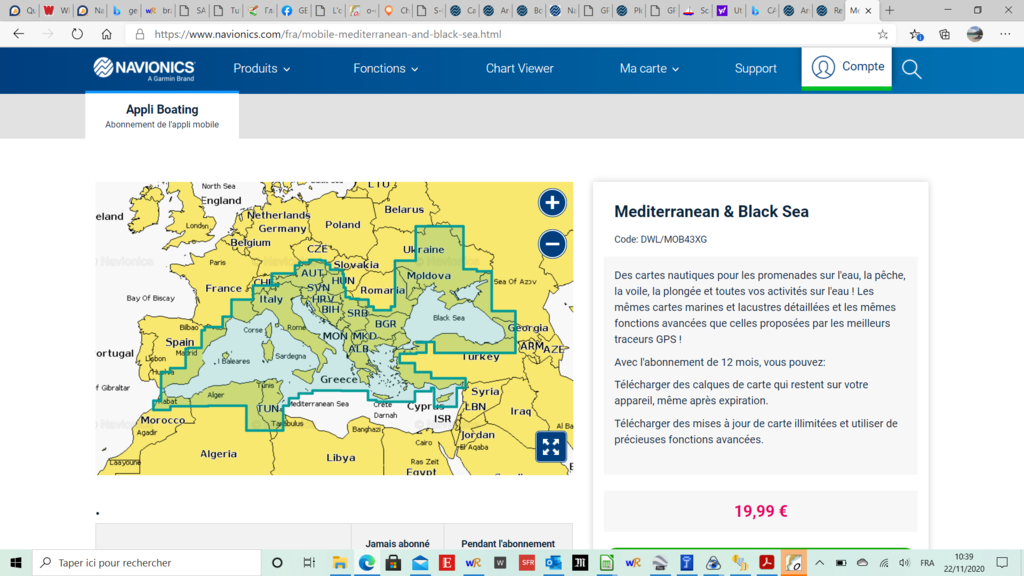Close the active Navionics browser tab
Image resolution: width=1024 pixels, height=576 pixels.
pyautogui.click(x=869, y=10)
